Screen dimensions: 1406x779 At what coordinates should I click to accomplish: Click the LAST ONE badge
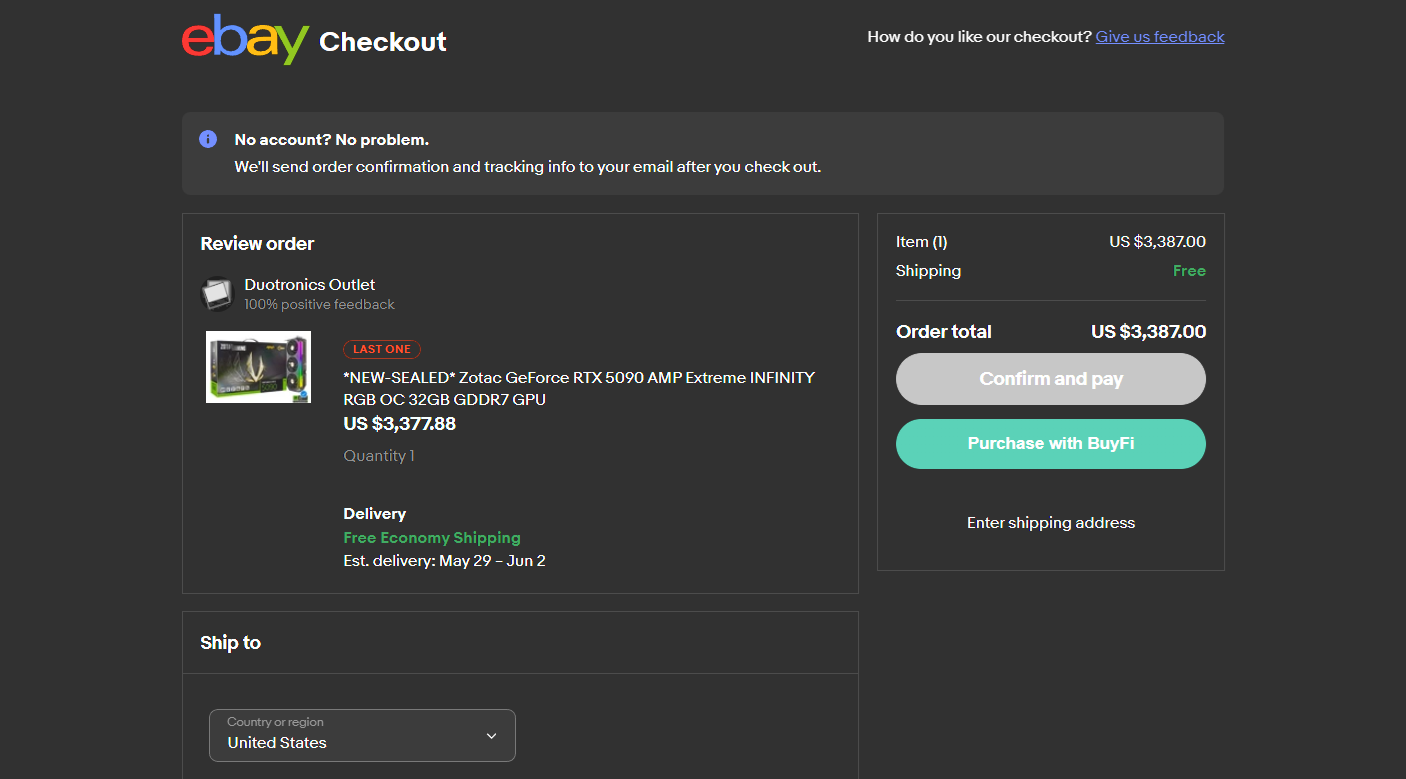382,349
